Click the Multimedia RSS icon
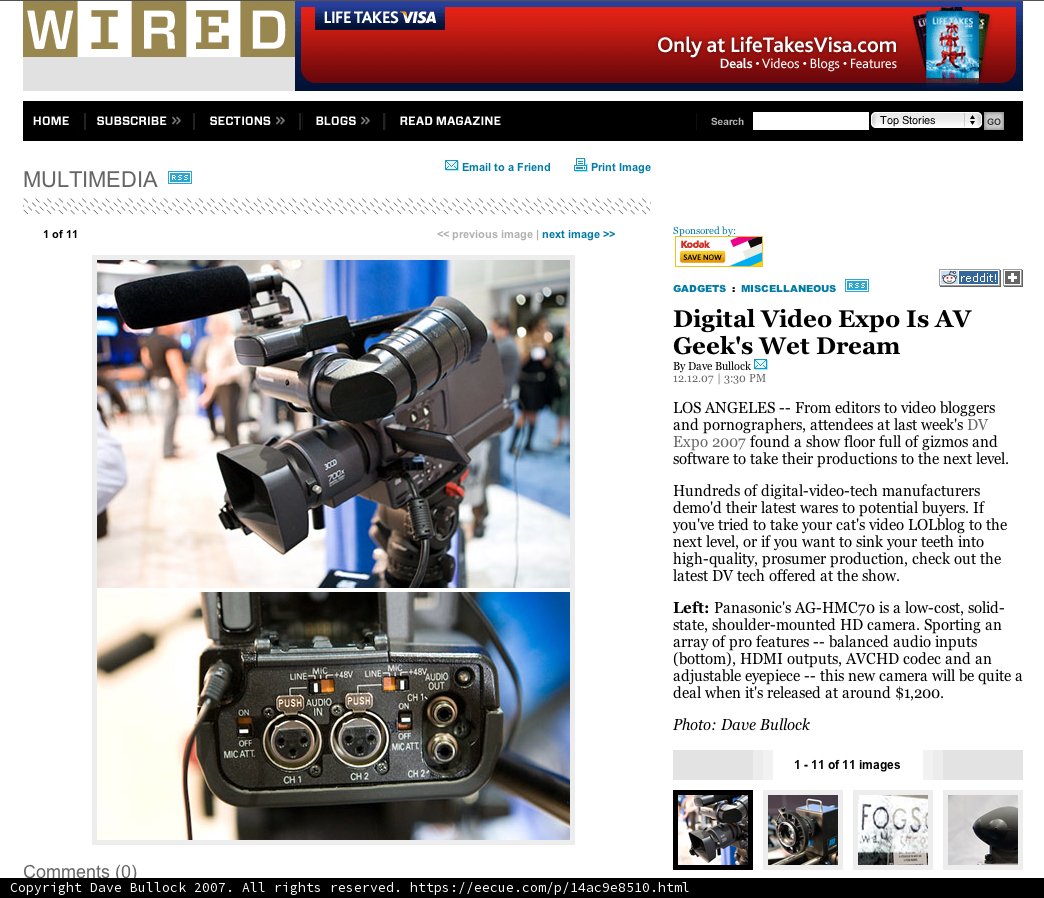The height and width of the screenshot is (898, 1044). 180,177
